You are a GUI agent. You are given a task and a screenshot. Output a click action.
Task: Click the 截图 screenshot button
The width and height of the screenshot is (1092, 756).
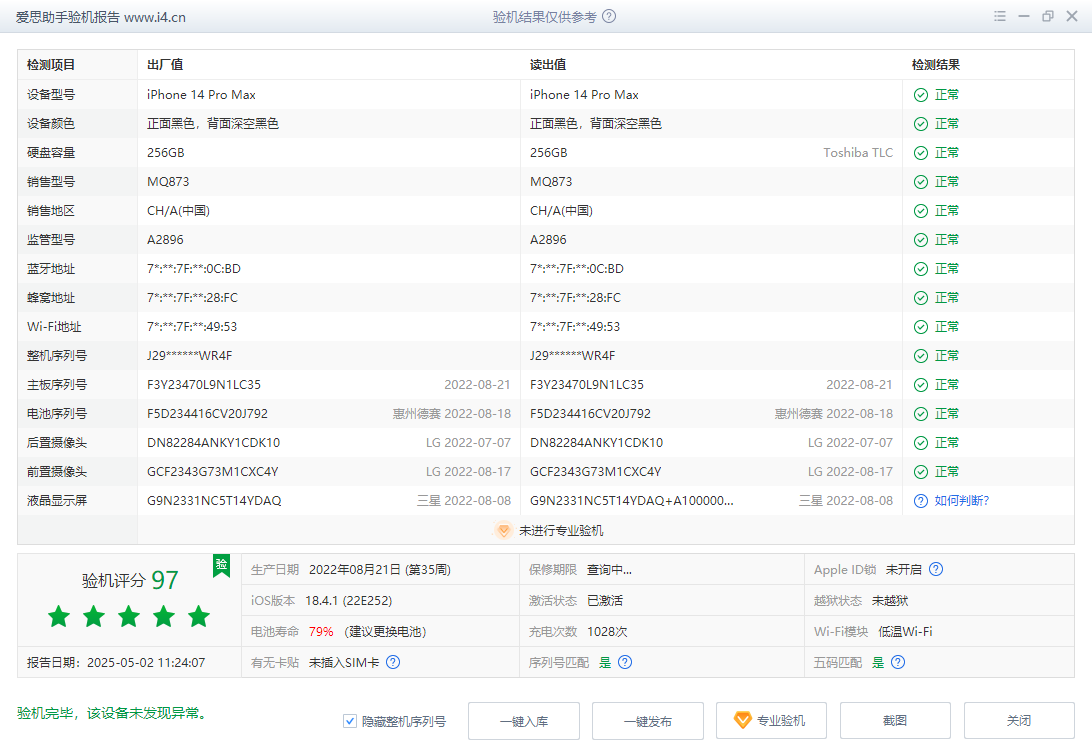[895, 720]
